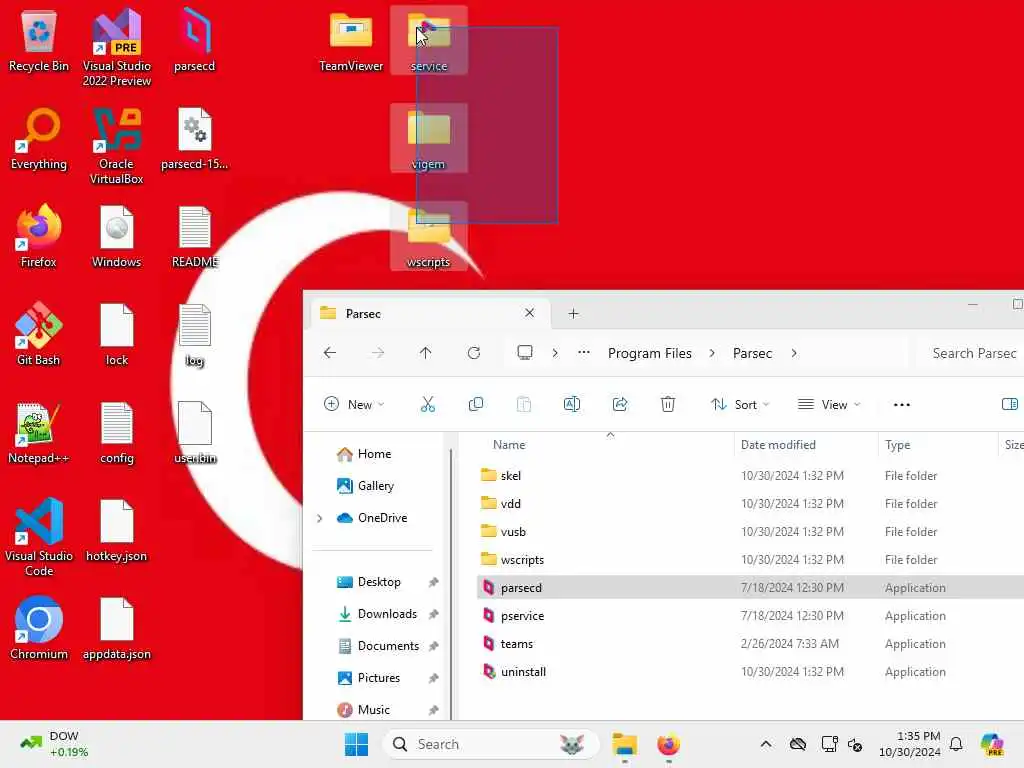
Task: Select the pservice application row
Action: pos(750,616)
